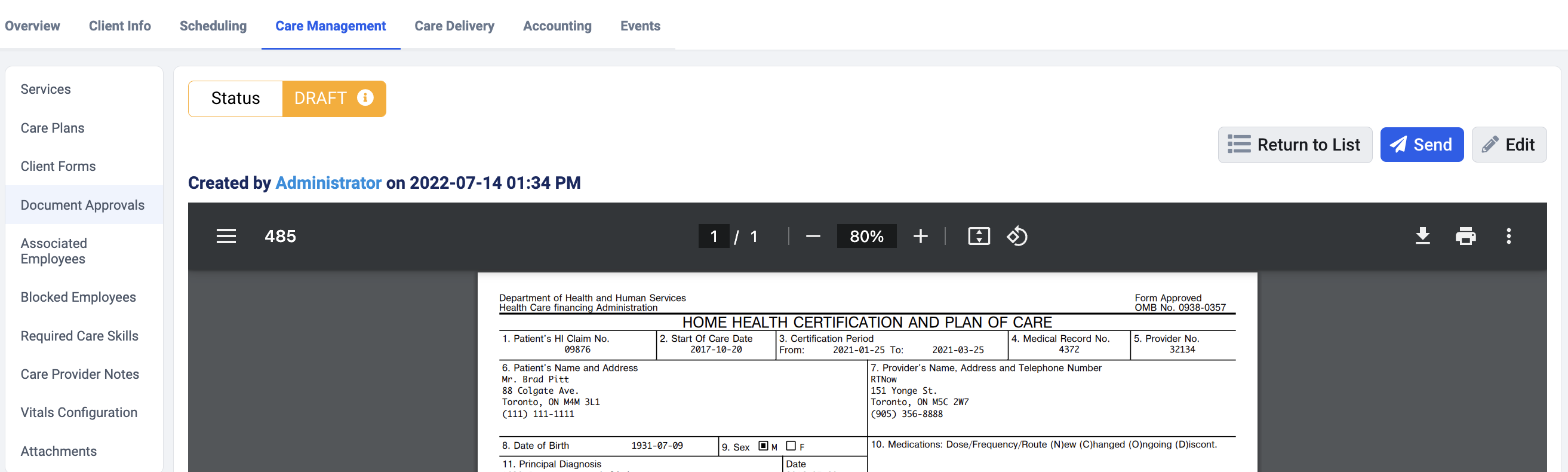Click the provider name RTNow
Screen dimensions: 1568x472
point(883,379)
